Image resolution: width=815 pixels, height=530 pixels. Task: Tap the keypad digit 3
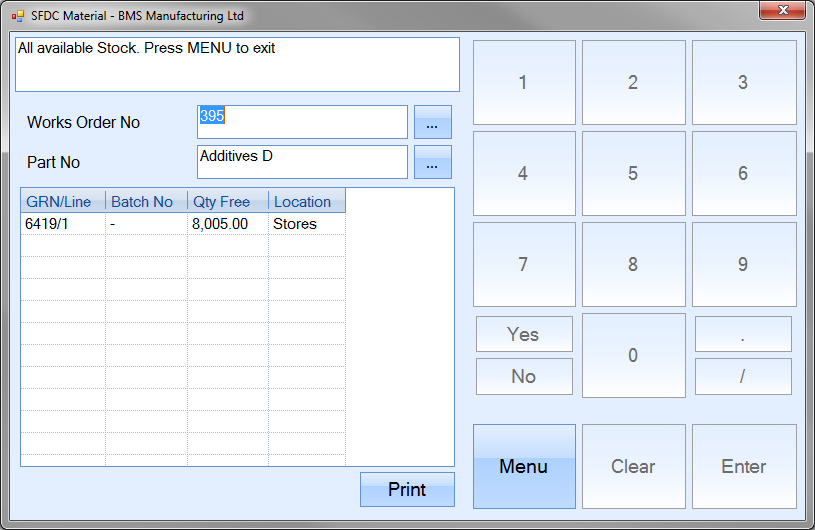744,83
